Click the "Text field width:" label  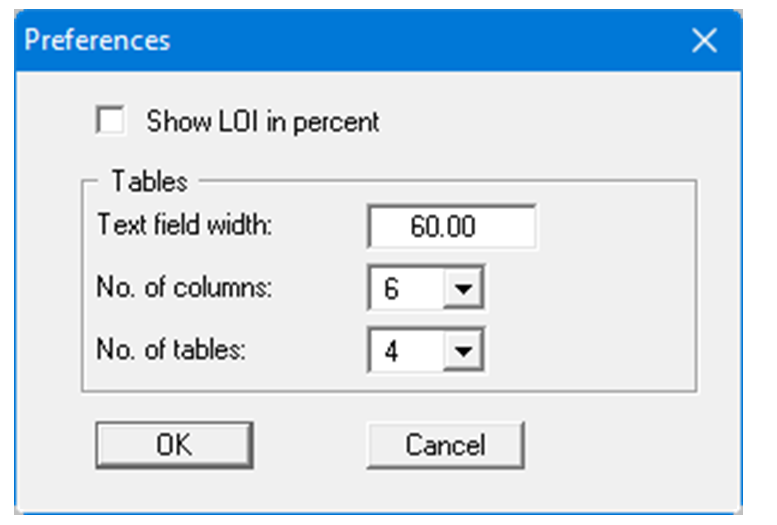pos(184,225)
